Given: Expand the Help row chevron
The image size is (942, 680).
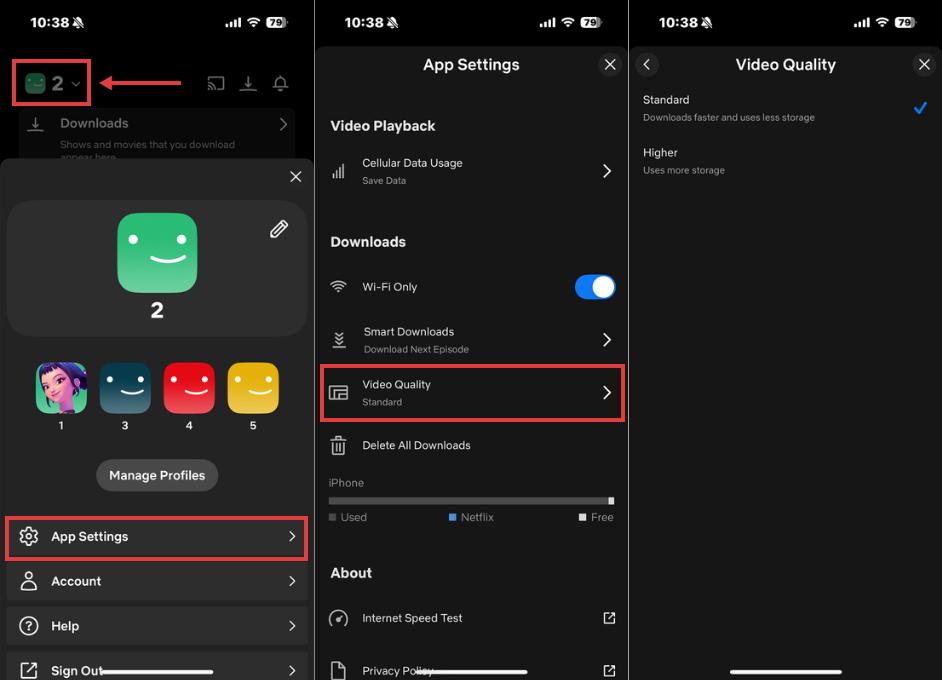Looking at the screenshot, I should [x=292, y=626].
